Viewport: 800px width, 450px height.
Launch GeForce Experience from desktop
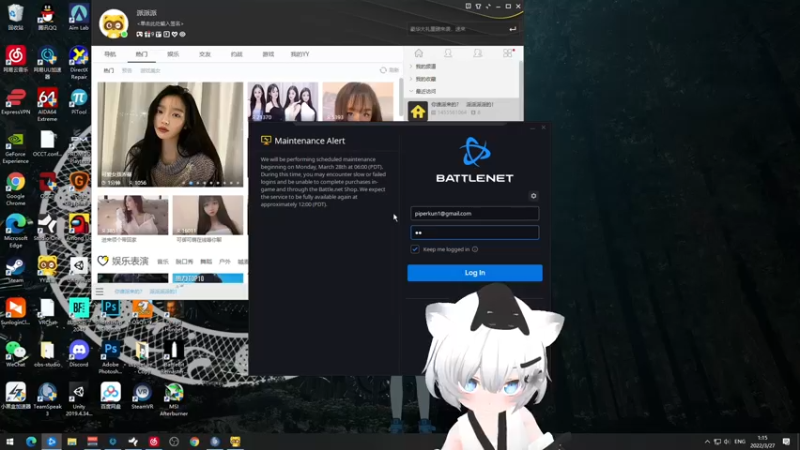16,147
